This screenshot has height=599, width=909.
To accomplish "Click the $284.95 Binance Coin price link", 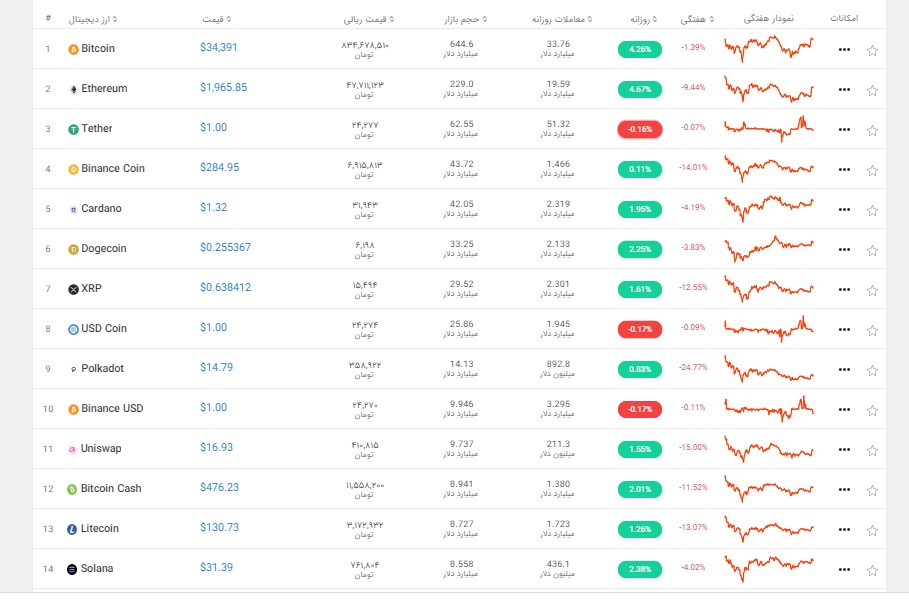I will [x=220, y=168].
